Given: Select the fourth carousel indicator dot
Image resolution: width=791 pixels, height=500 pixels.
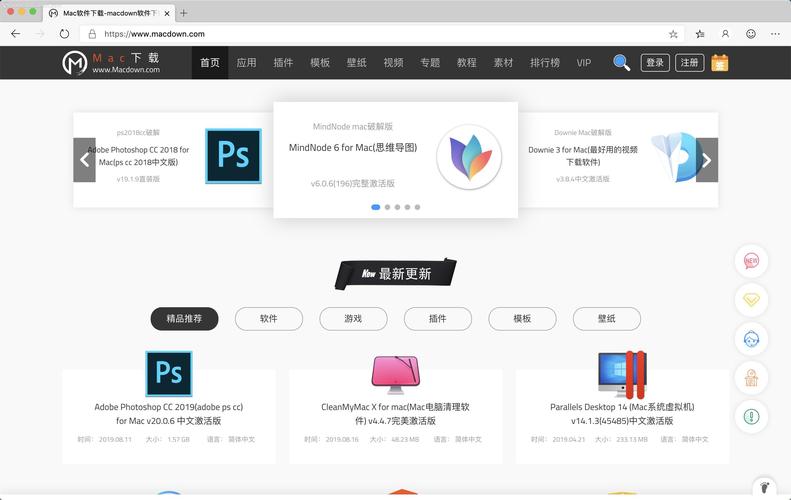Looking at the screenshot, I should click(x=408, y=207).
